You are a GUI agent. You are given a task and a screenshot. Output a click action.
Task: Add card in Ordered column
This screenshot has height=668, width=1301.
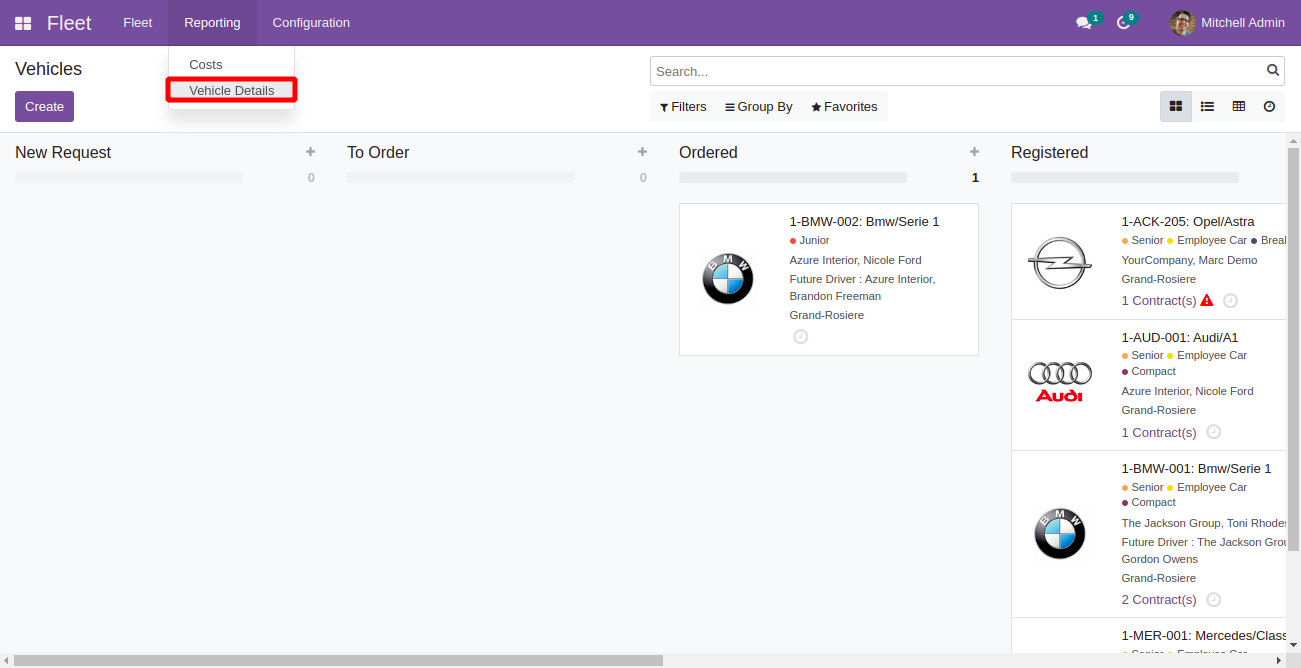(974, 152)
